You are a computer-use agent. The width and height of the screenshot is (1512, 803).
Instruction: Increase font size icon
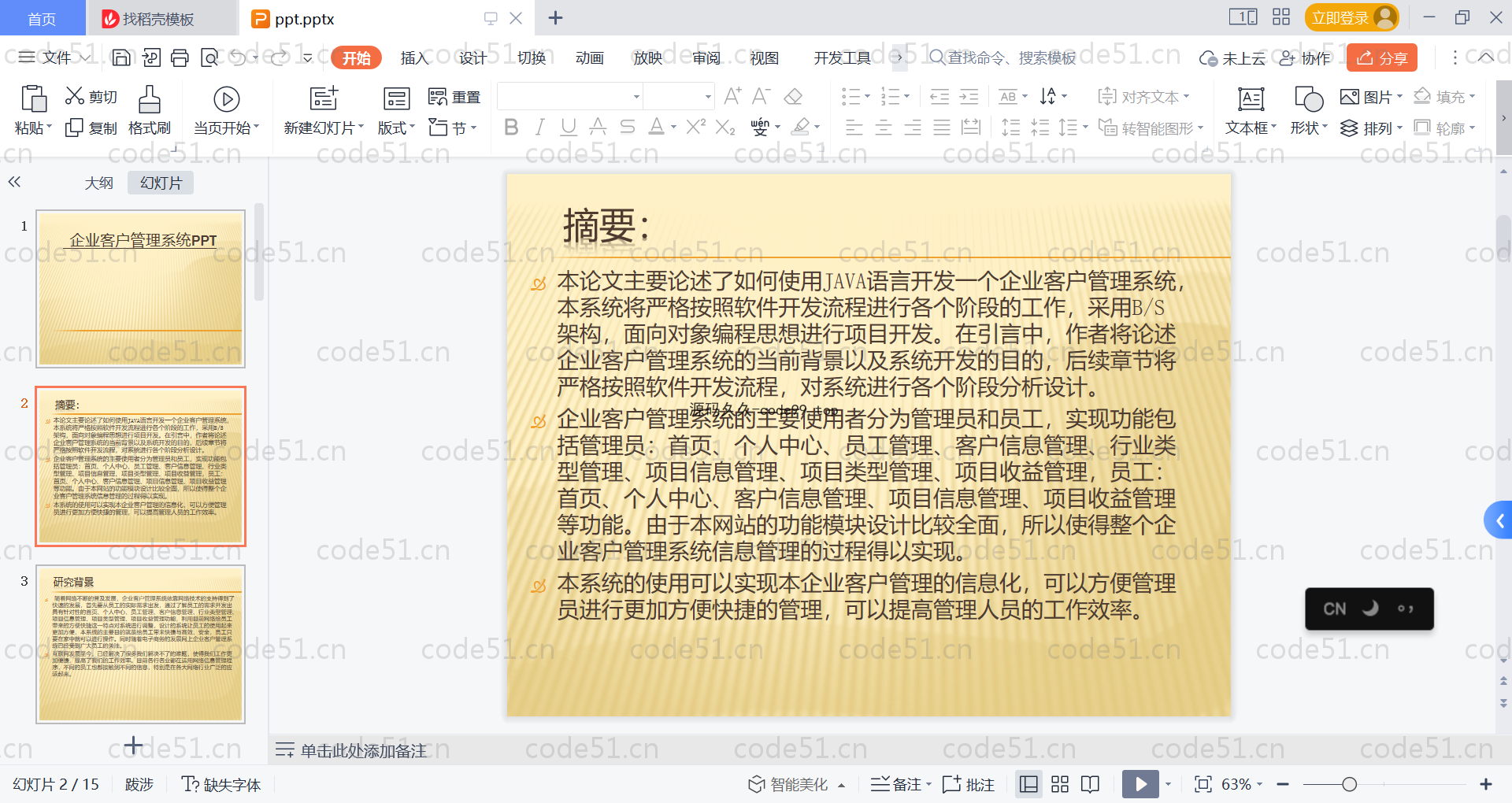[x=732, y=97]
